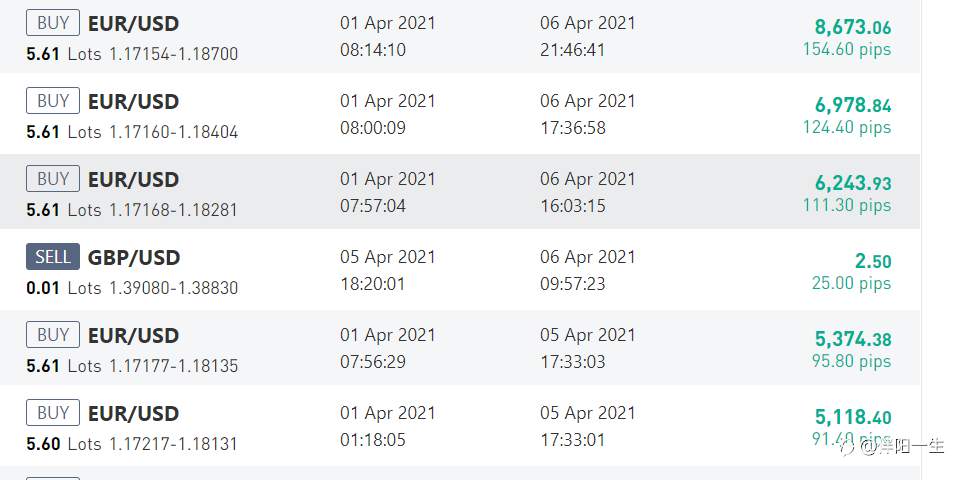The width and height of the screenshot is (956, 480).
Task: Click the BUY badge of the 1.17168-1.18281 trade
Action: click(53, 179)
